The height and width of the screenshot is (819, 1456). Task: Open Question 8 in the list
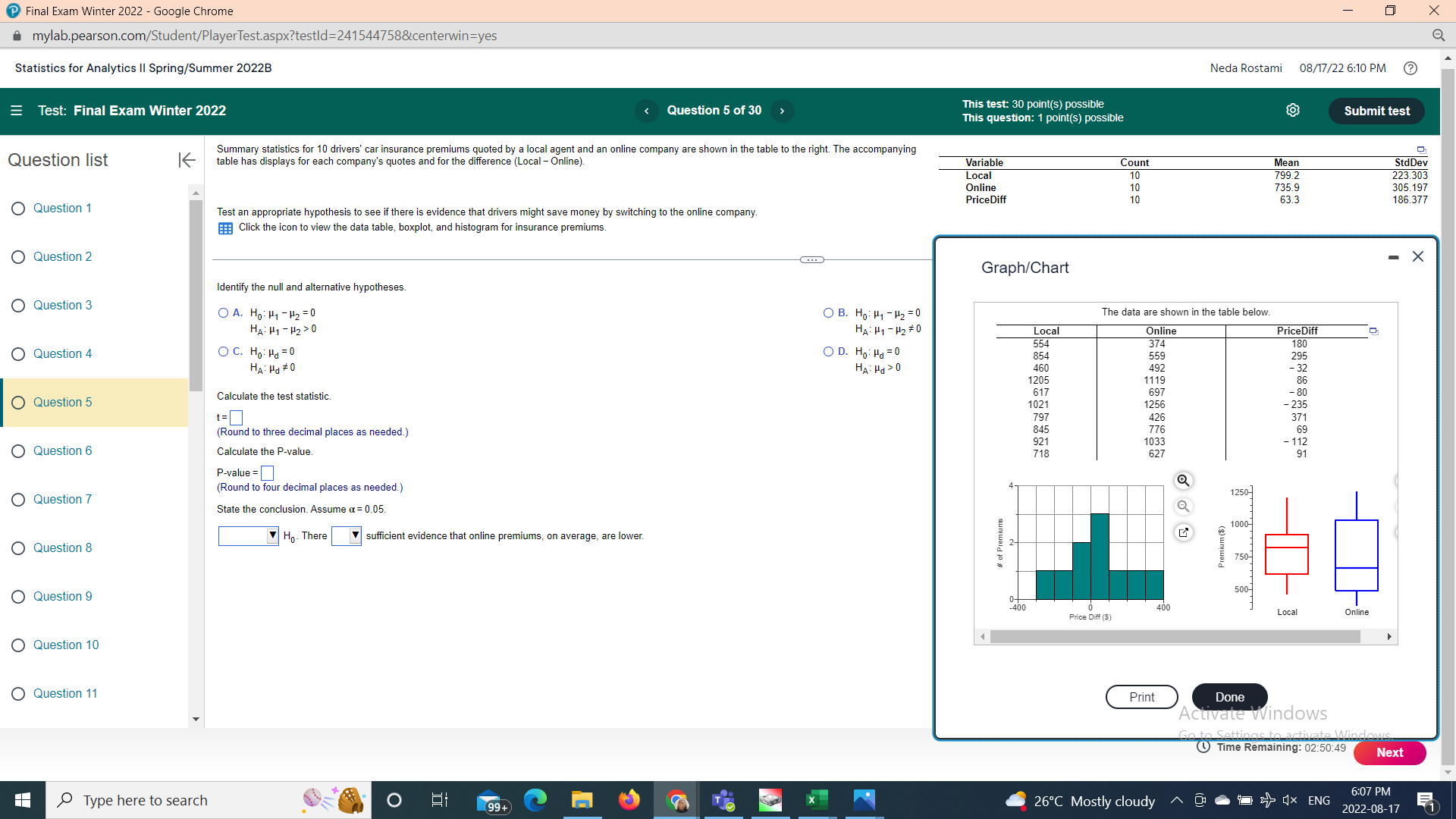(62, 548)
